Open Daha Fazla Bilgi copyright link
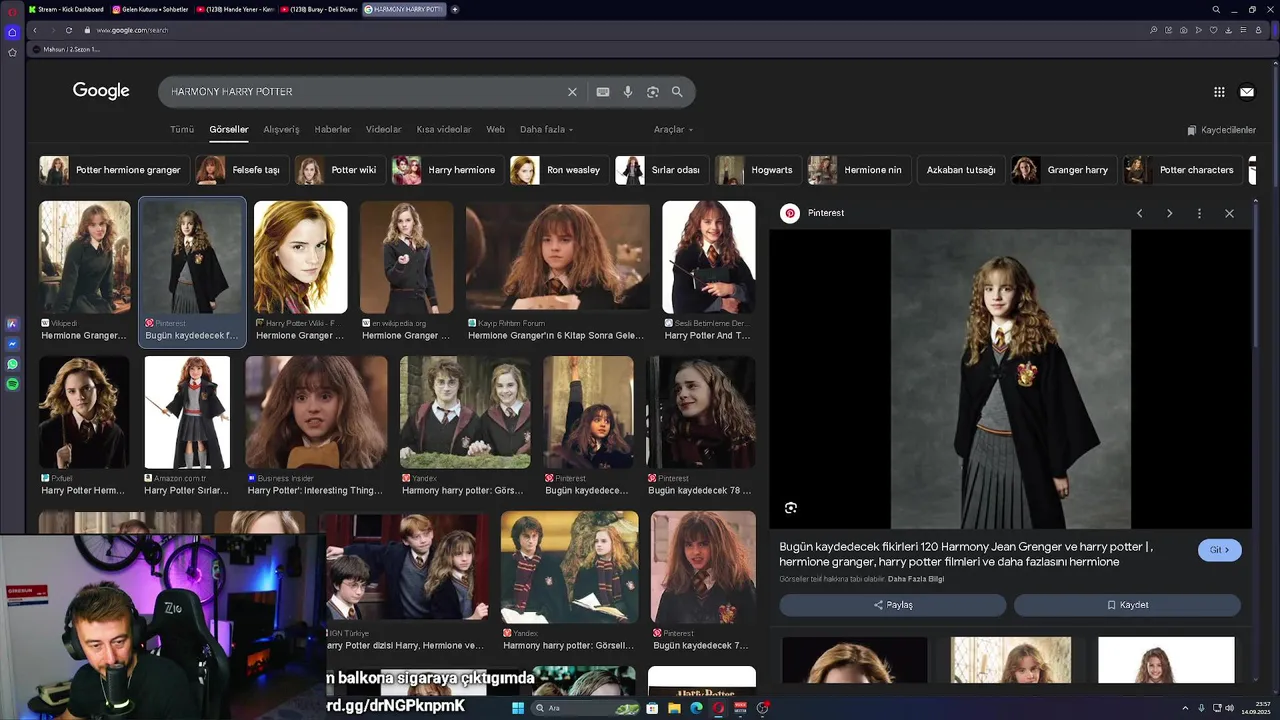1280x720 pixels. coord(916,579)
